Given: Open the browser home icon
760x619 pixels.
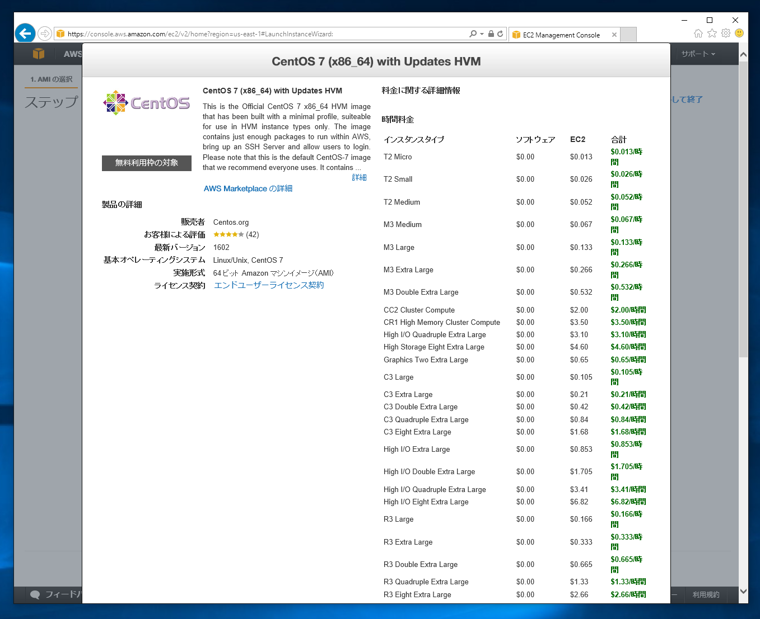Looking at the screenshot, I should click(x=698, y=33).
